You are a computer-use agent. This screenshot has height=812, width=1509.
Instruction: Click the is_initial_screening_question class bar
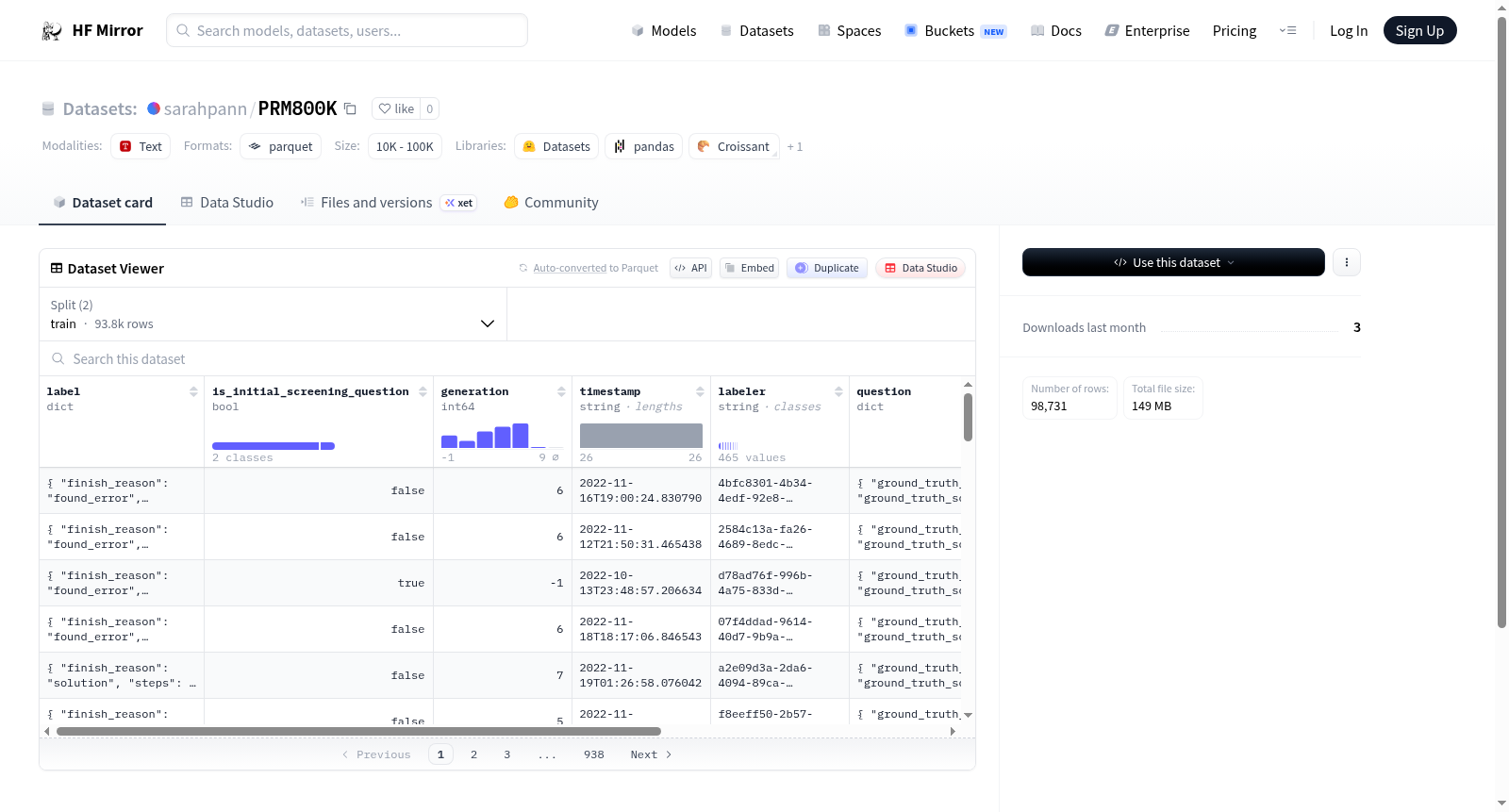tap(274, 445)
